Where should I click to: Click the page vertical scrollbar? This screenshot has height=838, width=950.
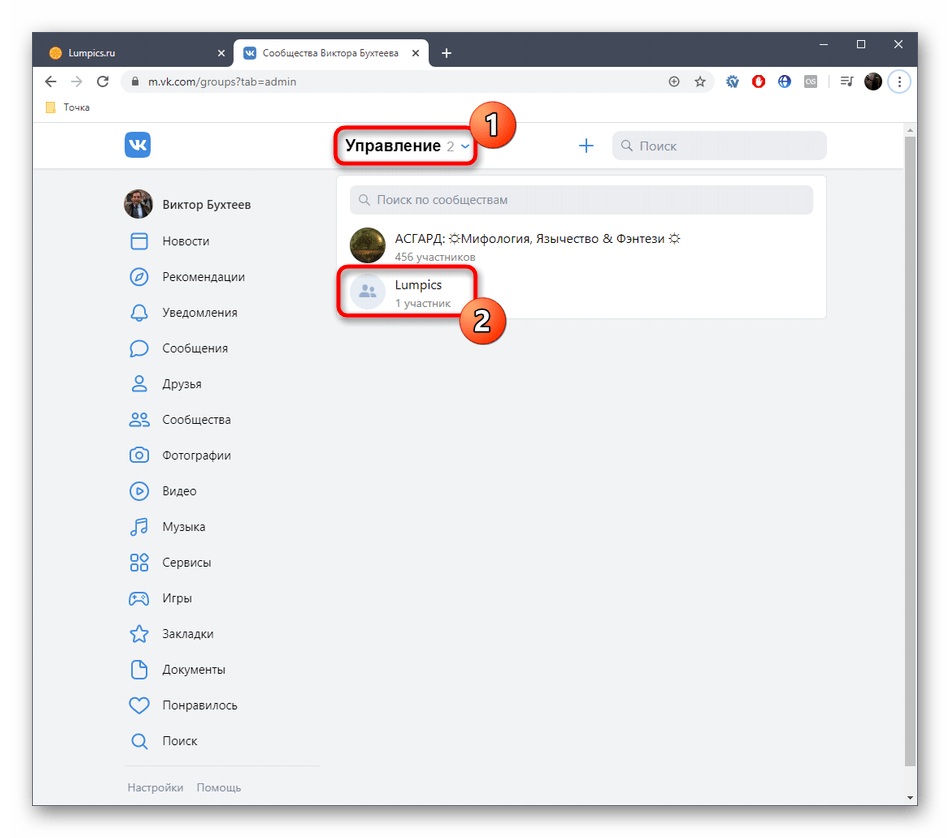click(910, 451)
